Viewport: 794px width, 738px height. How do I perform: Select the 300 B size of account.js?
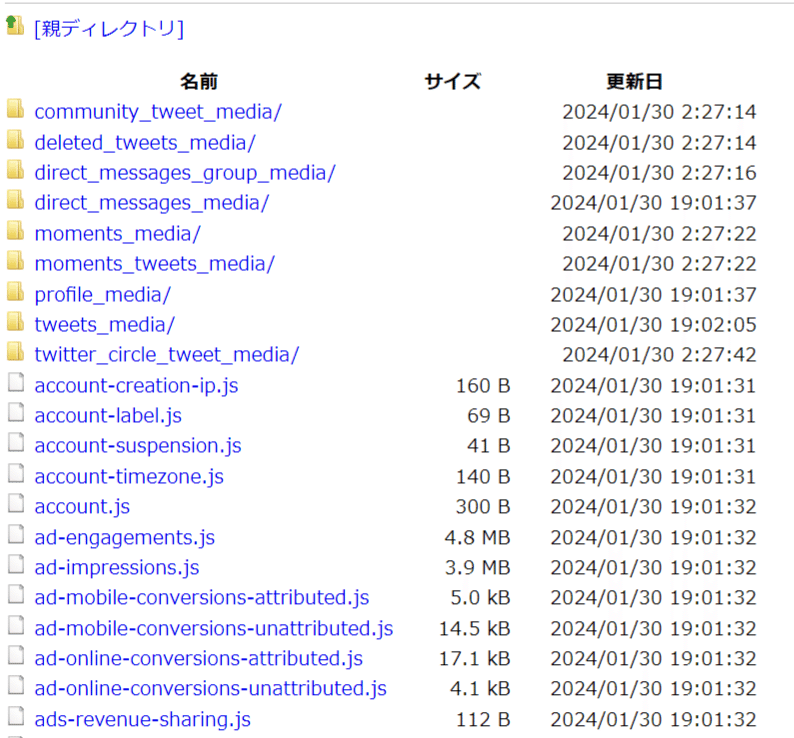pyautogui.click(x=483, y=507)
